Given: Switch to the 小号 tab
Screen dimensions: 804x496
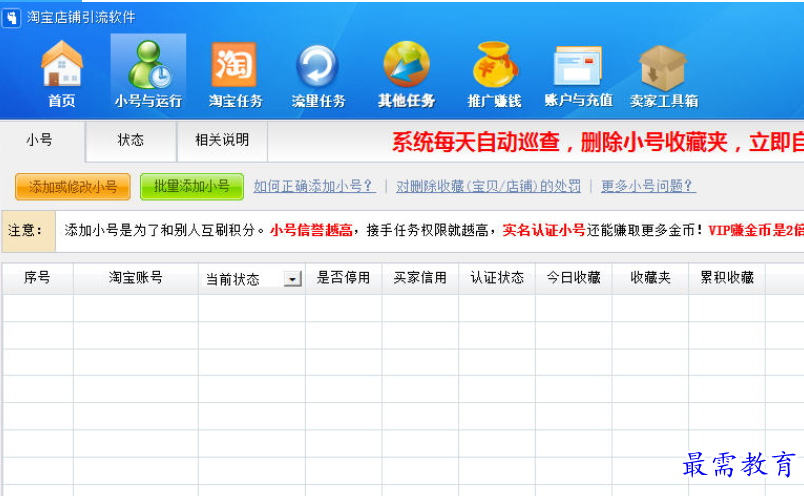Looking at the screenshot, I should (40, 140).
